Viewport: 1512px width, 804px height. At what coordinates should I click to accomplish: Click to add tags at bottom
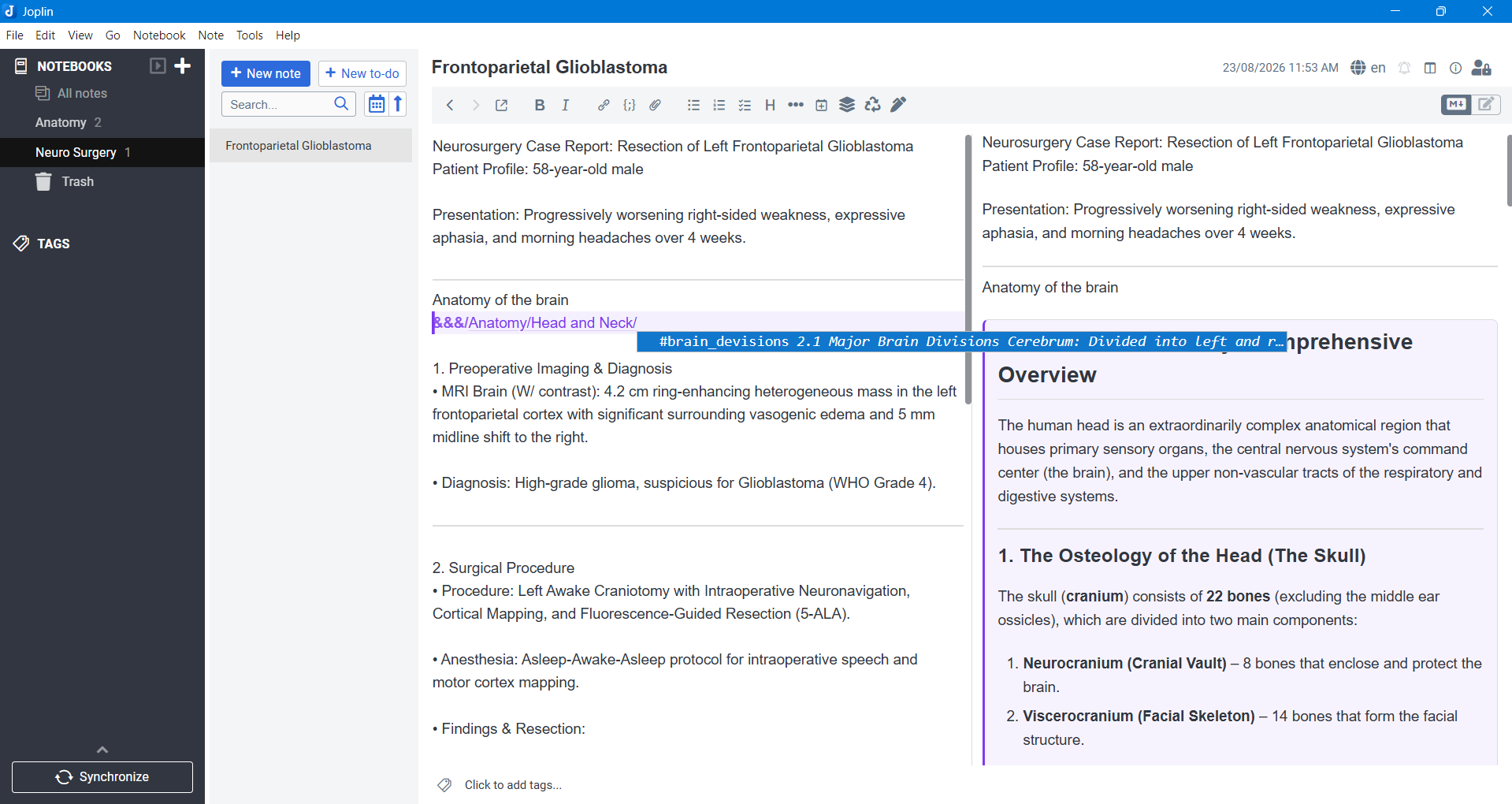click(x=513, y=785)
